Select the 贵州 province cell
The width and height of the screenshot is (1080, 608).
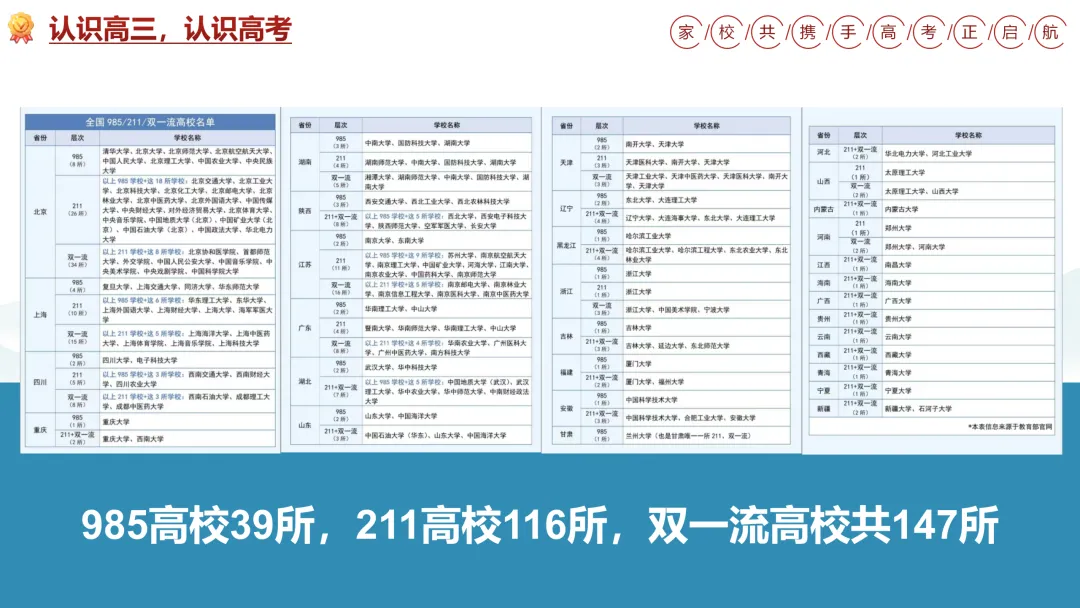pos(824,319)
